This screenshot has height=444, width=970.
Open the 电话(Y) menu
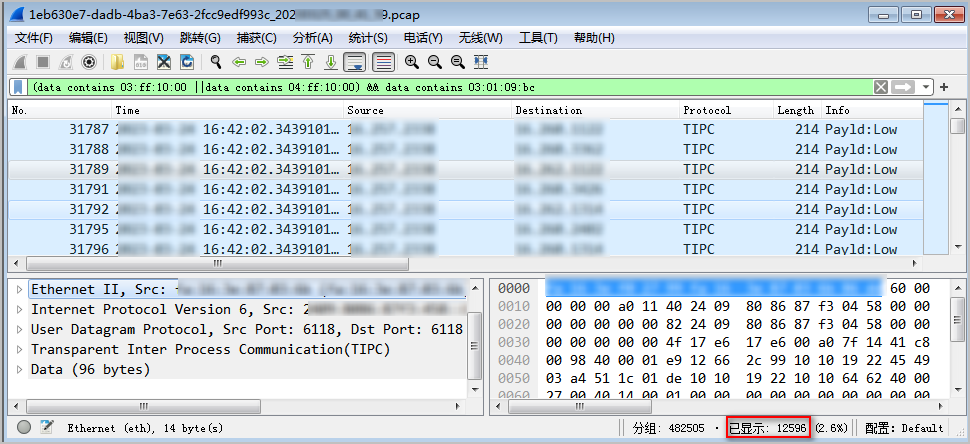[x=423, y=38]
